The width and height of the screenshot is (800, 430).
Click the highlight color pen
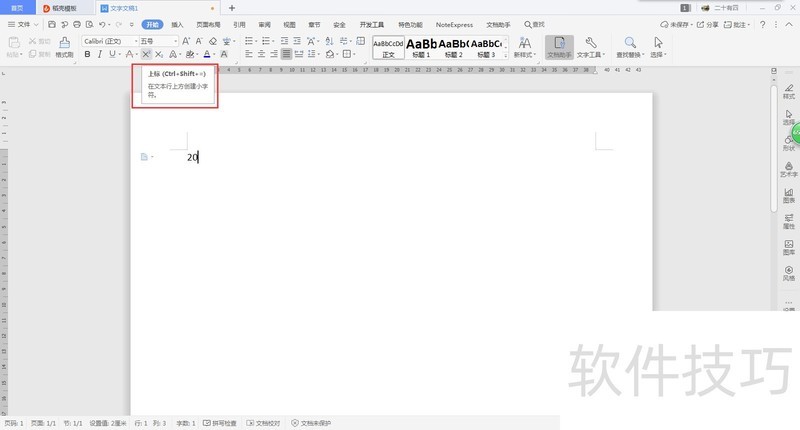point(190,54)
